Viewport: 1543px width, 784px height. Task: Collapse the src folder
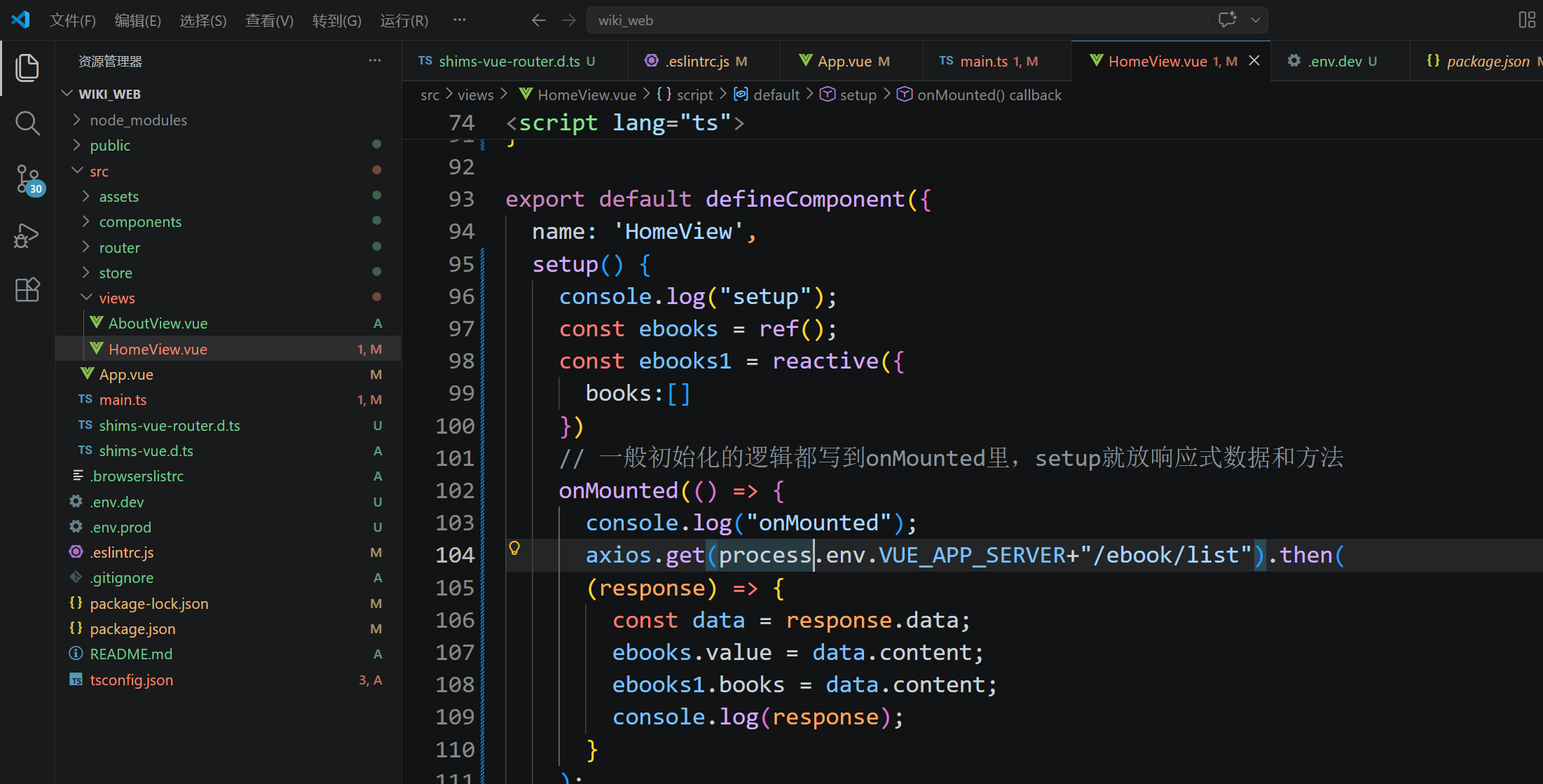tap(228, 171)
